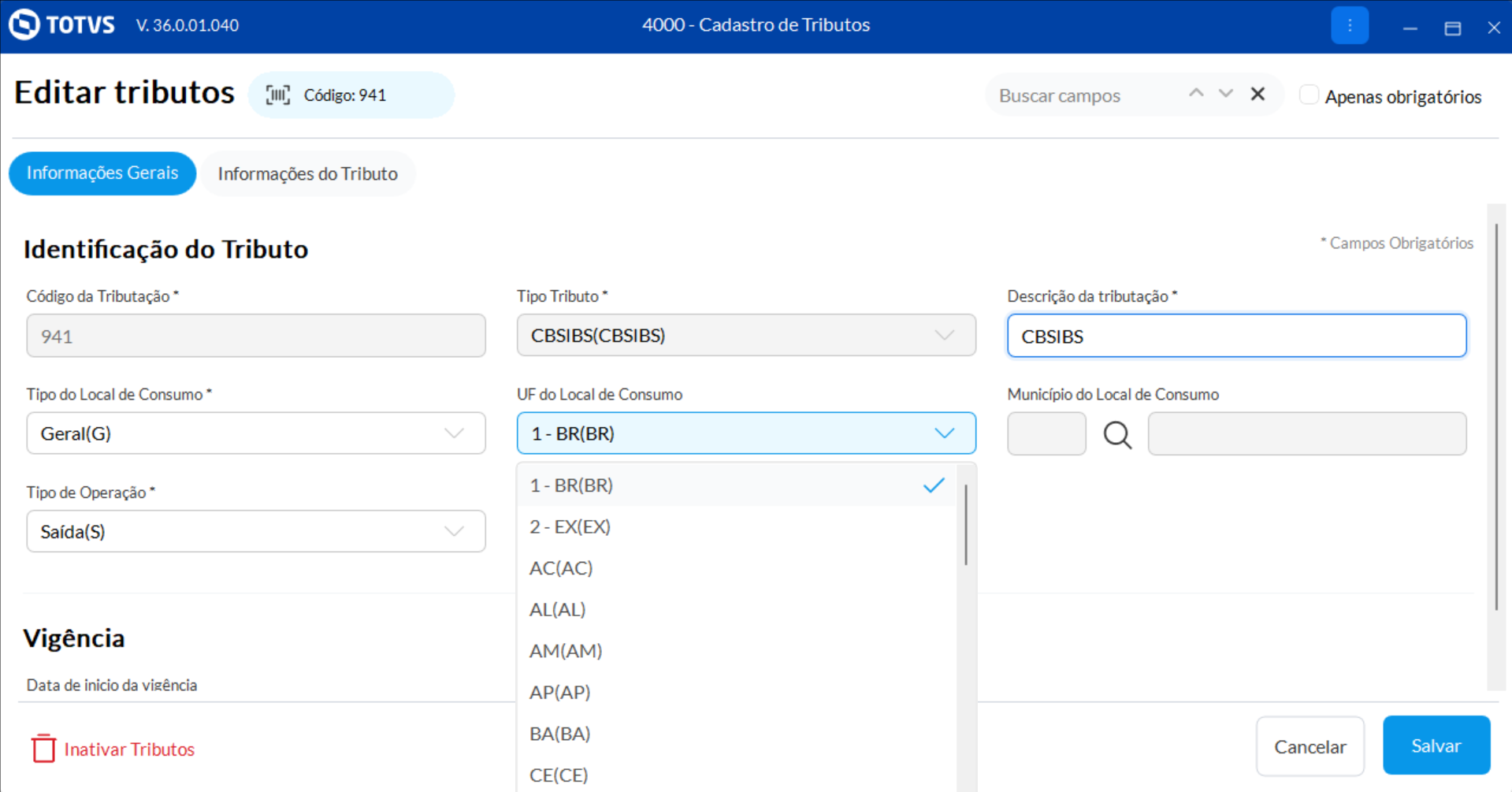This screenshot has width=1512, height=792.
Task: Switch to Informações do Tributo tab
Action: 307,174
